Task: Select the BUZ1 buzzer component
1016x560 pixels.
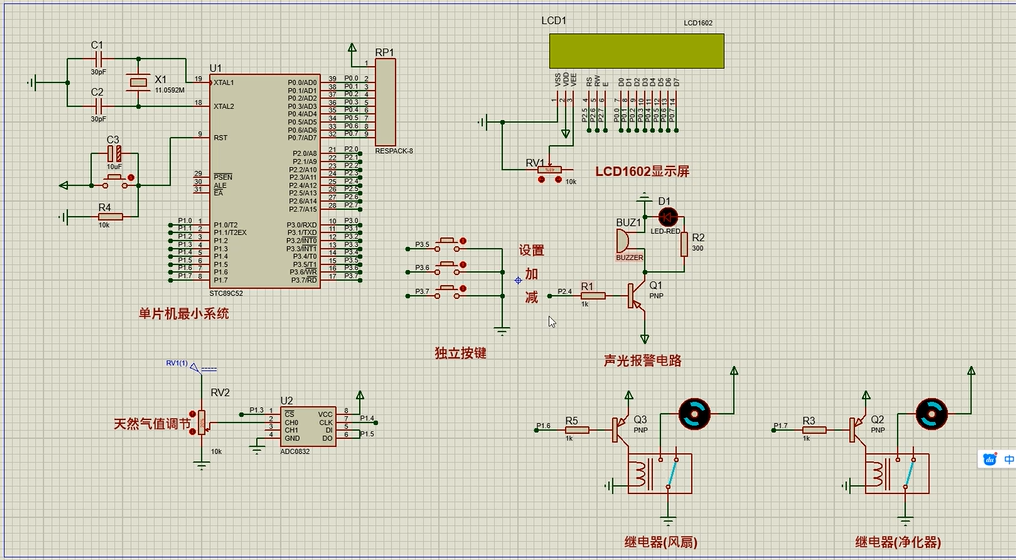Action: [624, 241]
